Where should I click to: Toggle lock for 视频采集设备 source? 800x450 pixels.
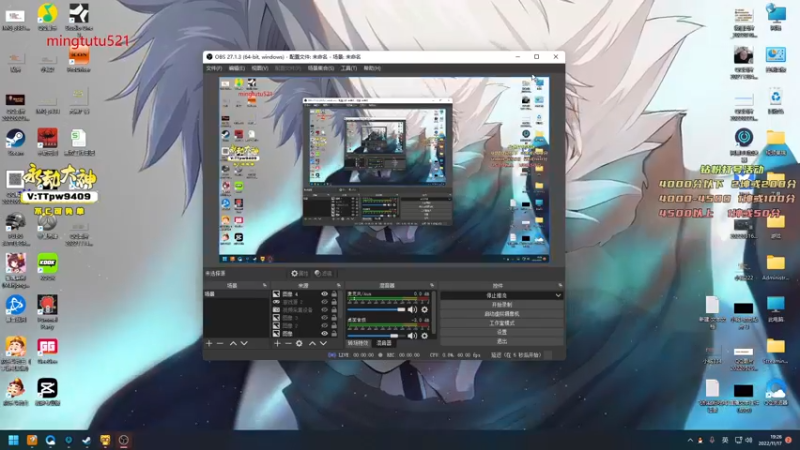[334, 310]
